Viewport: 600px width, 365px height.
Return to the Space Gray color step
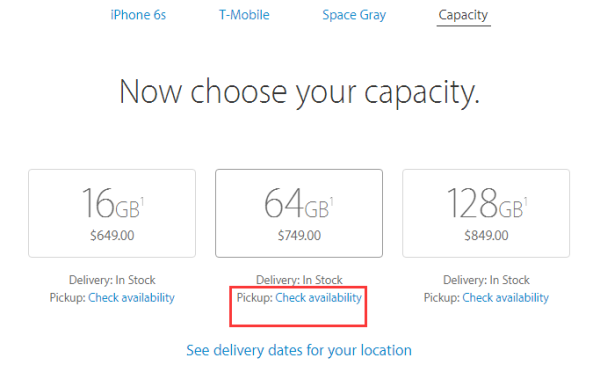click(354, 15)
